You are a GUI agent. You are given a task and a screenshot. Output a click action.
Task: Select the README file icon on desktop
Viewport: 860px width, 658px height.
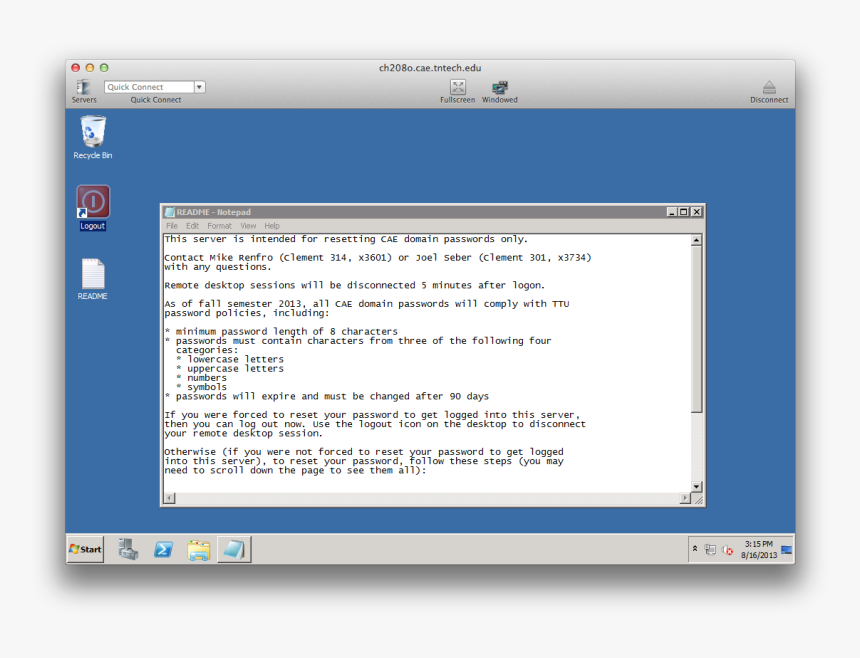pyautogui.click(x=93, y=275)
